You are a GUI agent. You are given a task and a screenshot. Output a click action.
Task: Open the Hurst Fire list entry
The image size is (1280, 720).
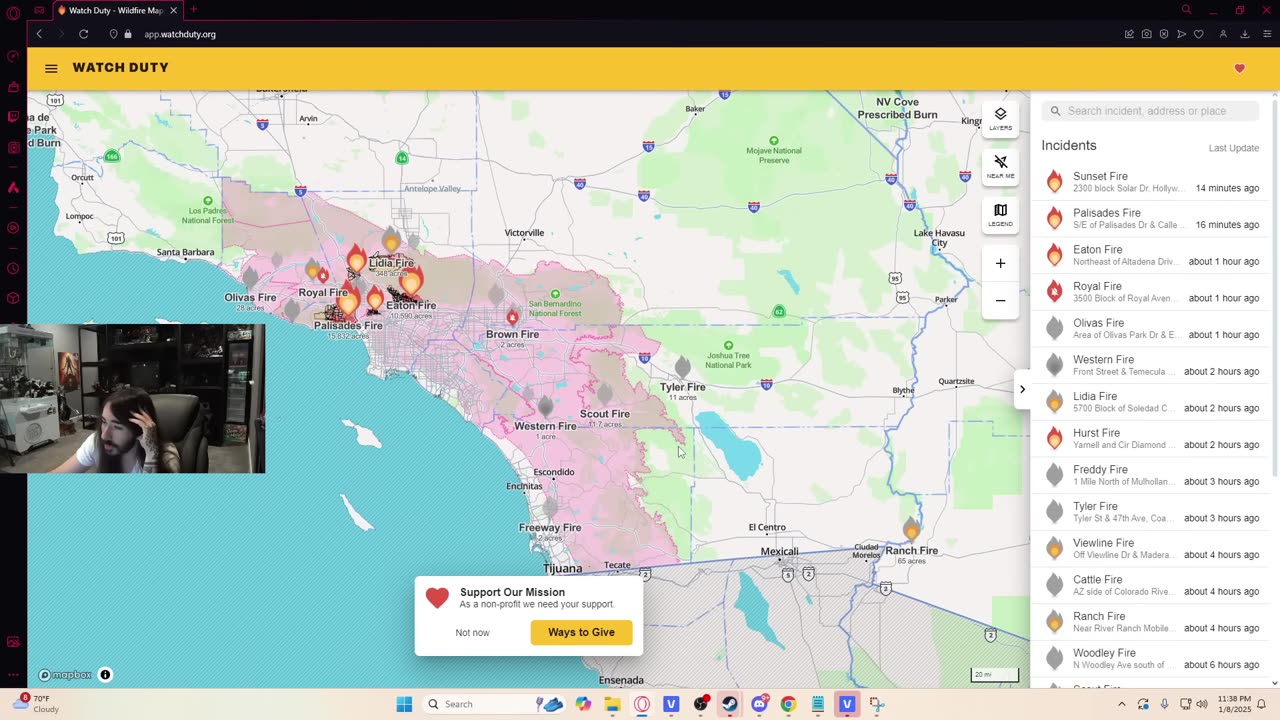click(x=1150, y=438)
